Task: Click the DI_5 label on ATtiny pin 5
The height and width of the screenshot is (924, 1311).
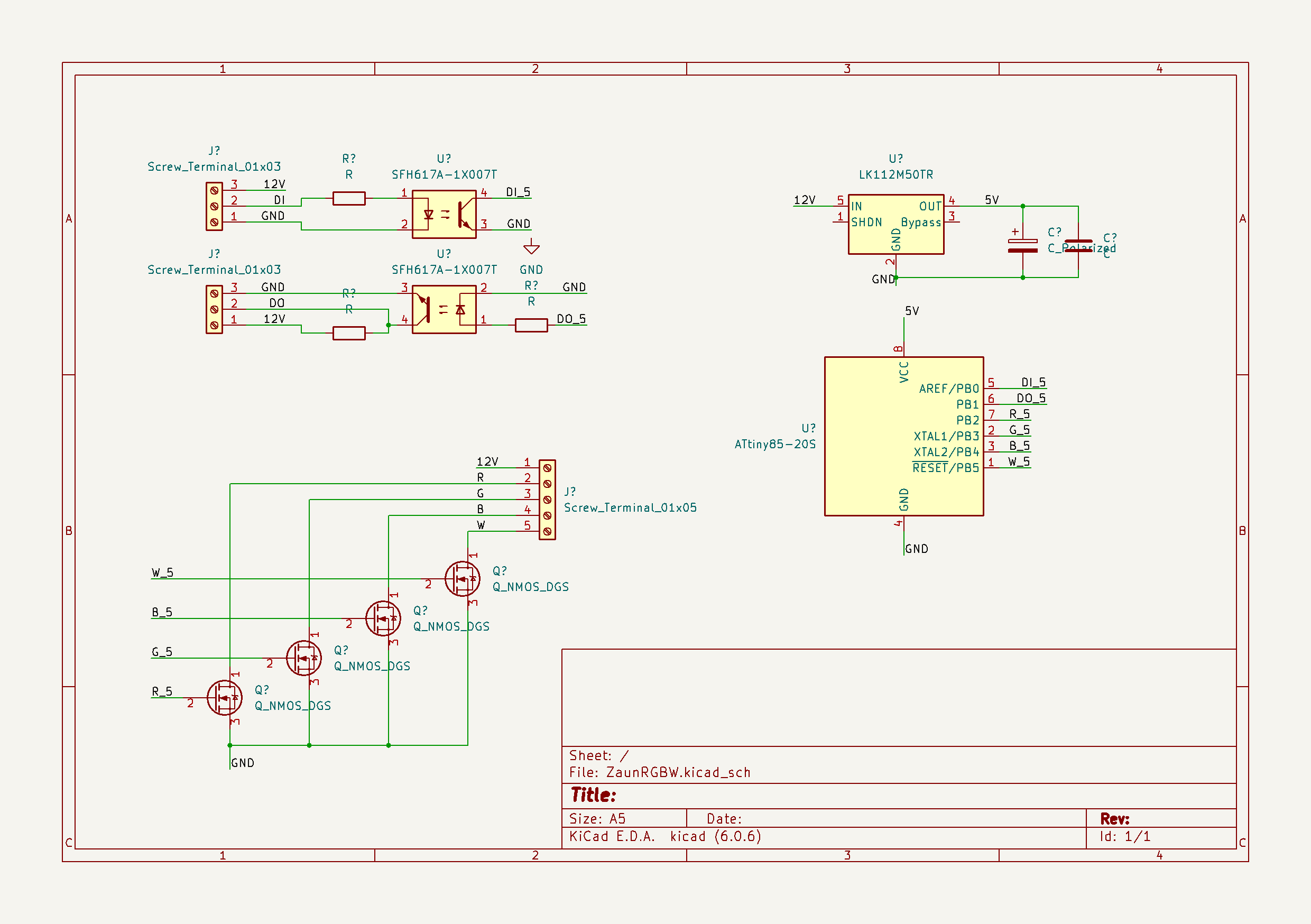Action: point(1033,382)
